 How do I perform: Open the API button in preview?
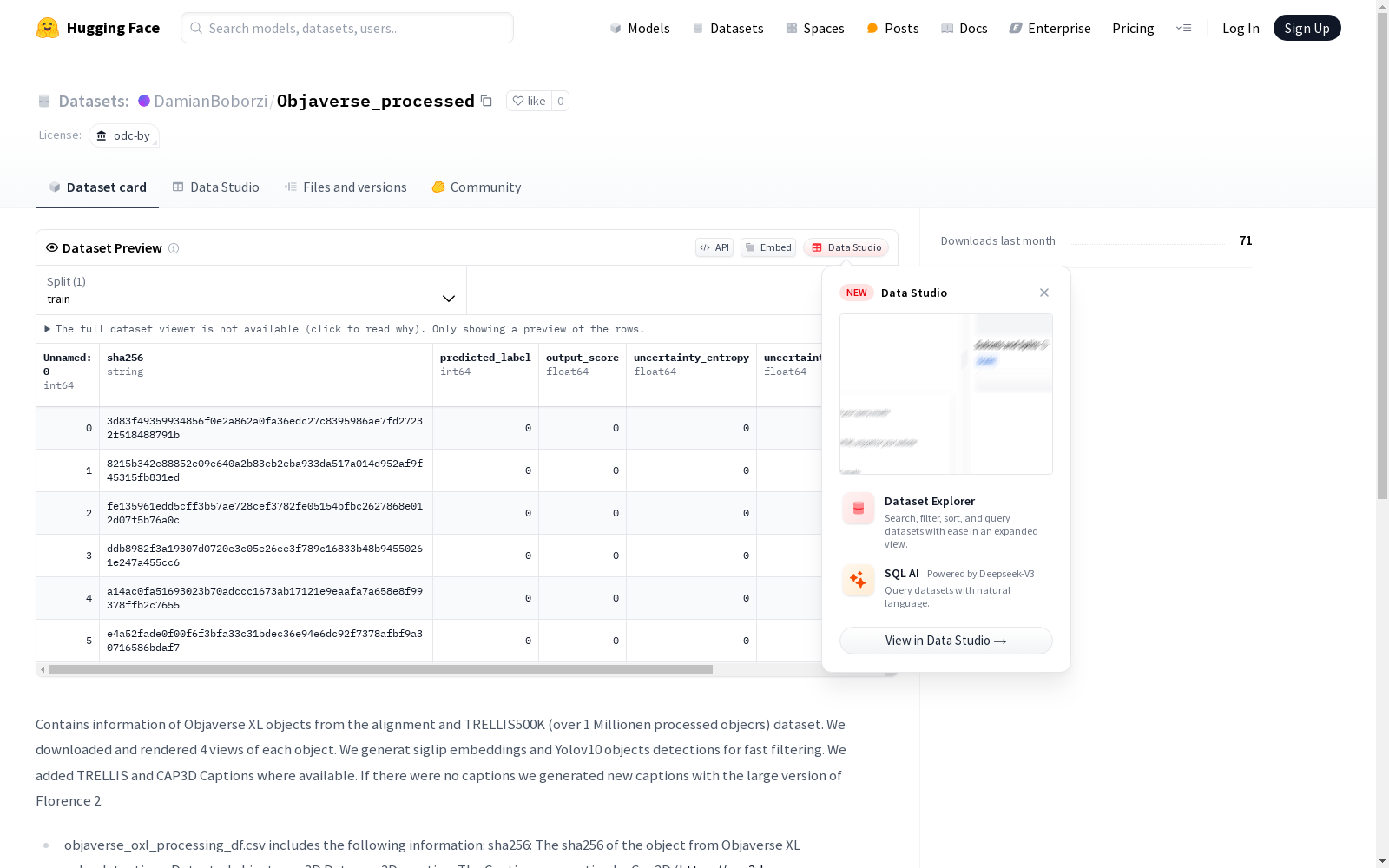point(714,247)
